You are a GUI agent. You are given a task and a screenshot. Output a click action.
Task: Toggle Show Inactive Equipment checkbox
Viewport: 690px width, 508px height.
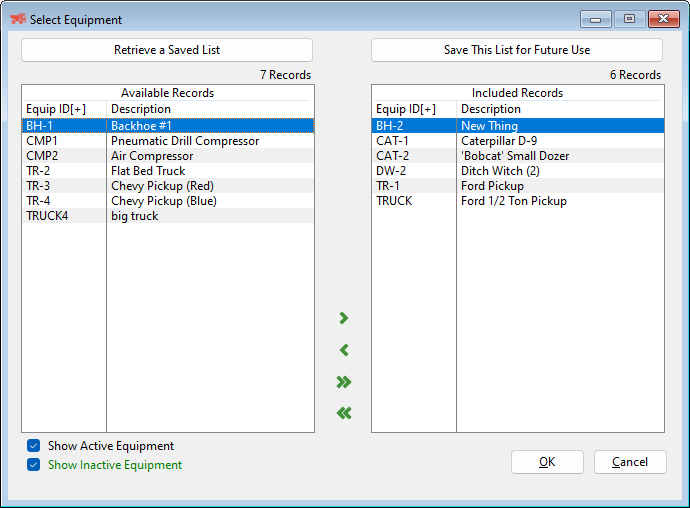click(34, 465)
